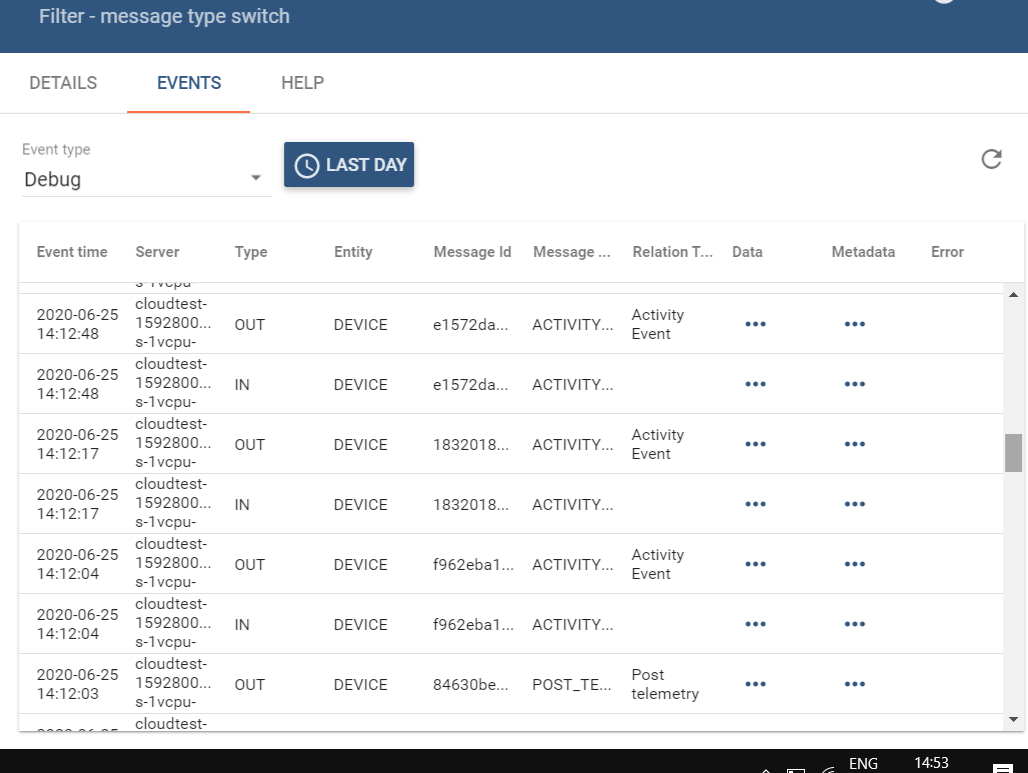This screenshot has height=773, width=1028.
Task: View Data for the 14:12:48 OUT event
Action: click(x=755, y=324)
